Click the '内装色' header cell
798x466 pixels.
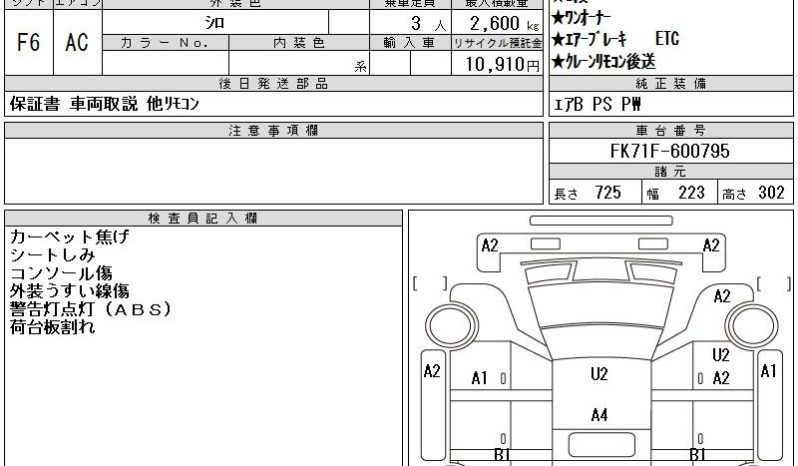(299, 43)
